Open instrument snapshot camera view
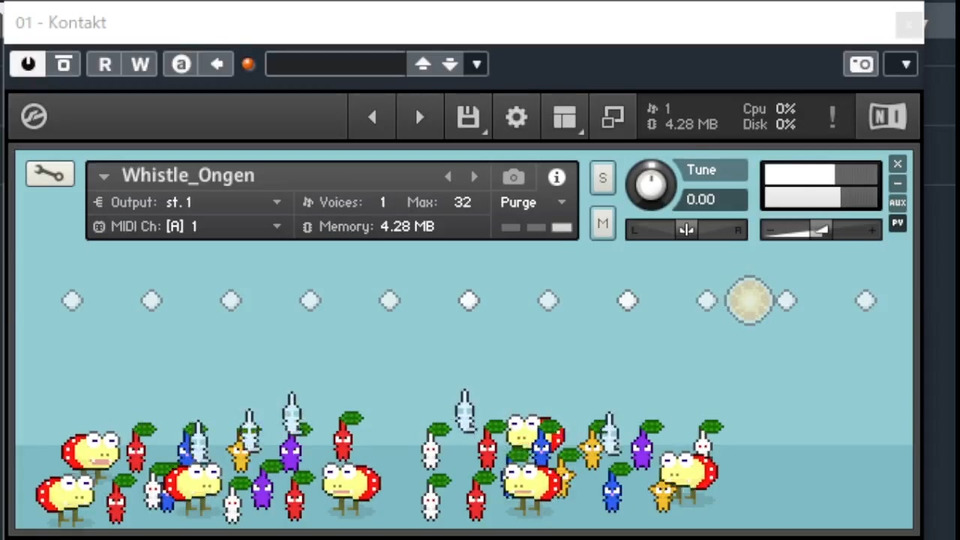The image size is (960, 540). tap(513, 177)
